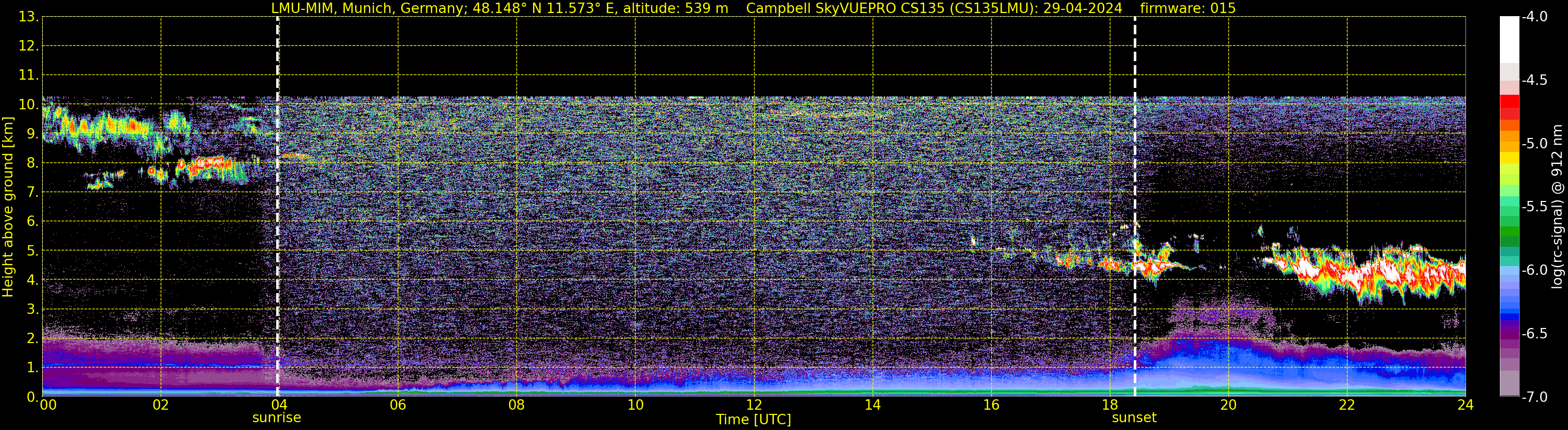Click the white dashed sunset line
Viewport: 1568px width, 430px height.
point(1135,207)
